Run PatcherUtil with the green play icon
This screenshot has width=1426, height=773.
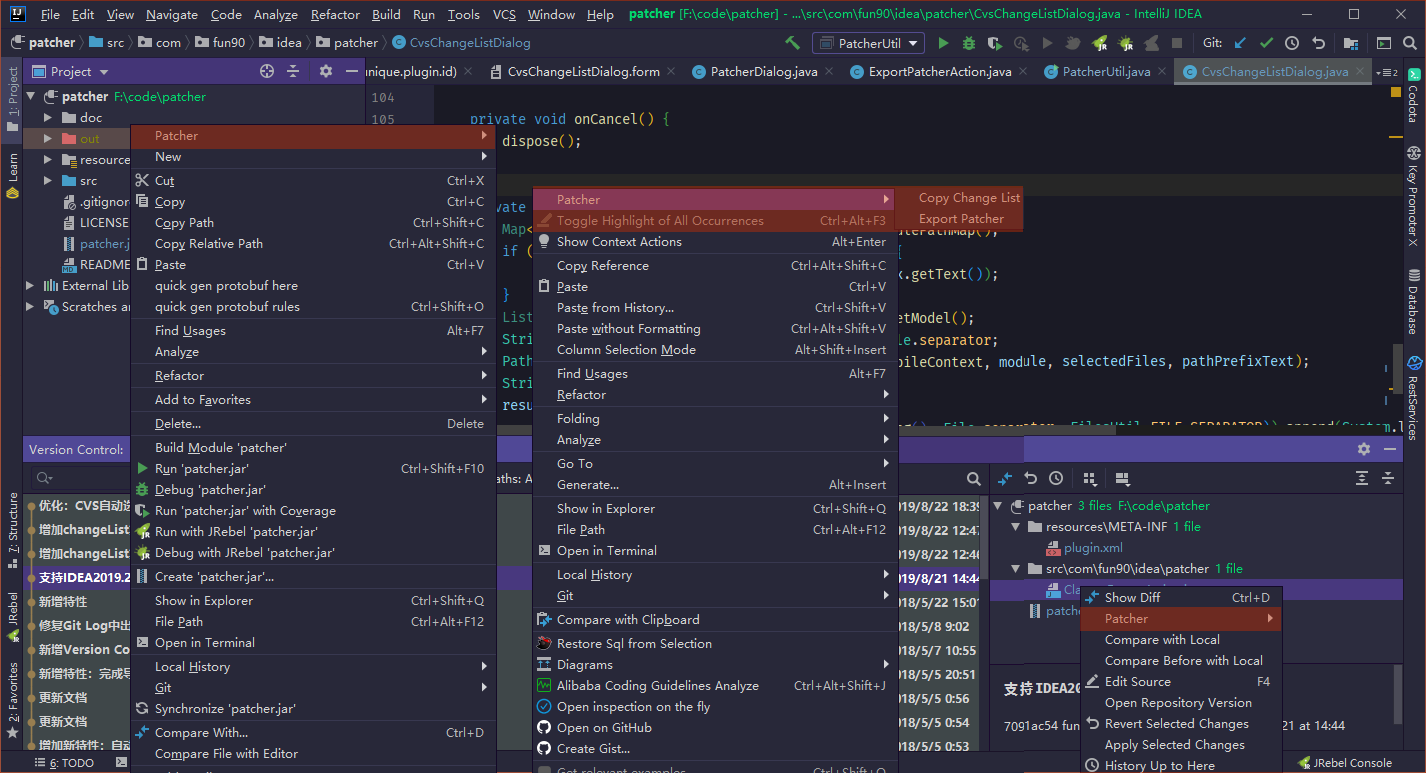point(943,43)
